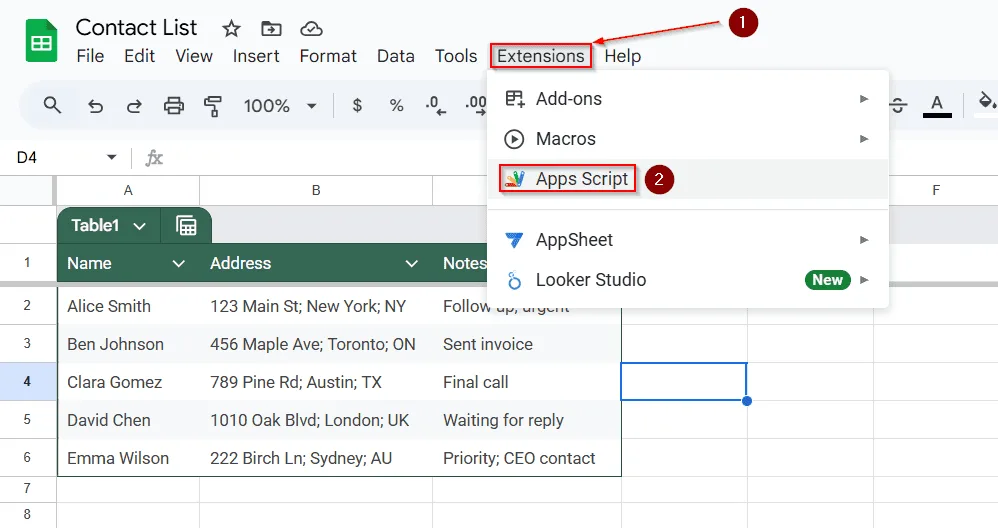Viewport: 998px width, 528px height.
Task: Select the 'Final call' cell
Action: tap(526, 382)
